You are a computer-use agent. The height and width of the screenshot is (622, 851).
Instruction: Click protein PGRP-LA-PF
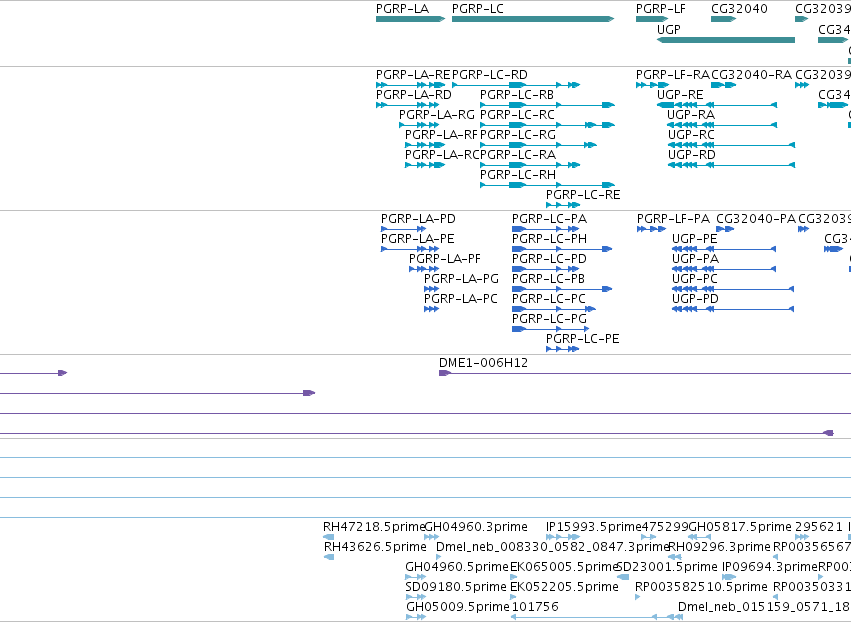424,269
